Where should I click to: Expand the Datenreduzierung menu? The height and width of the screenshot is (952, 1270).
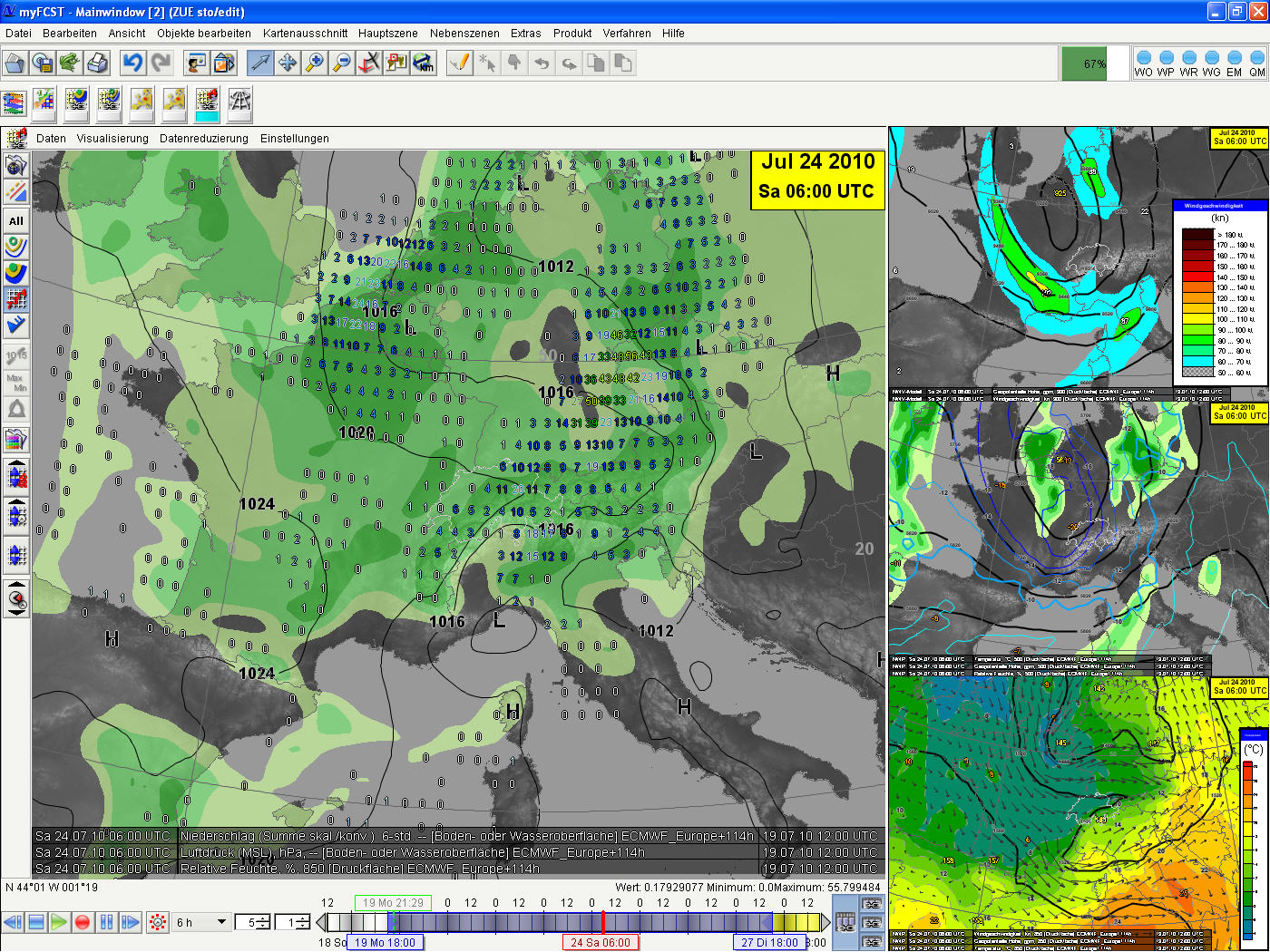pos(204,139)
